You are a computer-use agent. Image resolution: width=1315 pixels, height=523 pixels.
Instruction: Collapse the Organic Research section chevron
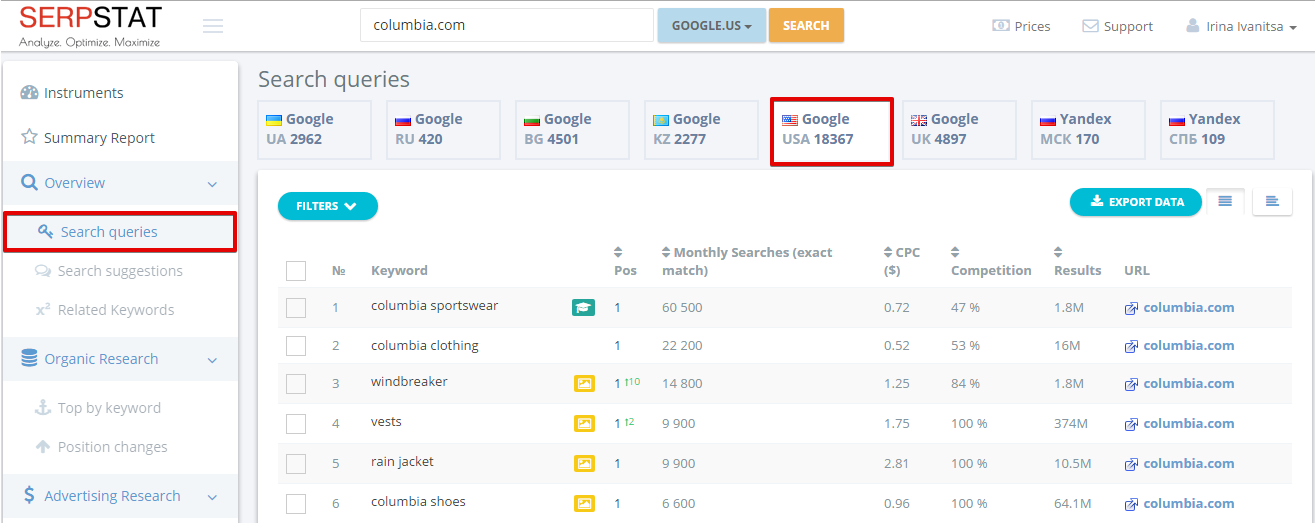(x=212, y=360)
